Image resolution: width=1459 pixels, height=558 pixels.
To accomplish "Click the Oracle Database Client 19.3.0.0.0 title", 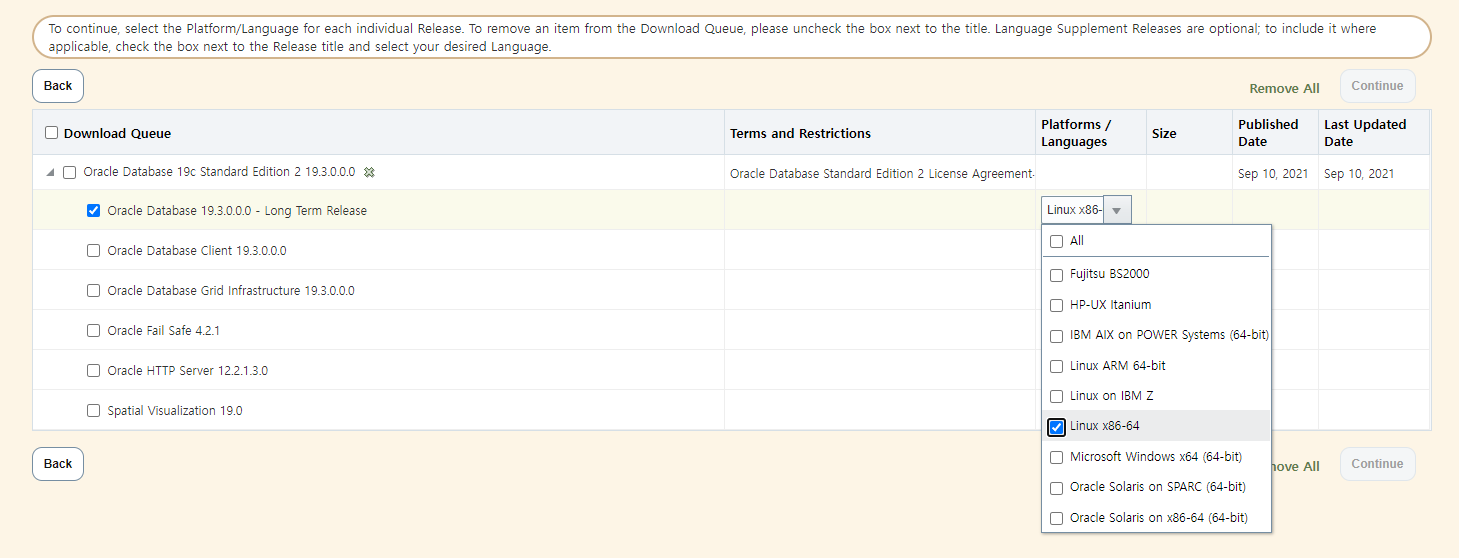I will (x=197, y=251).
